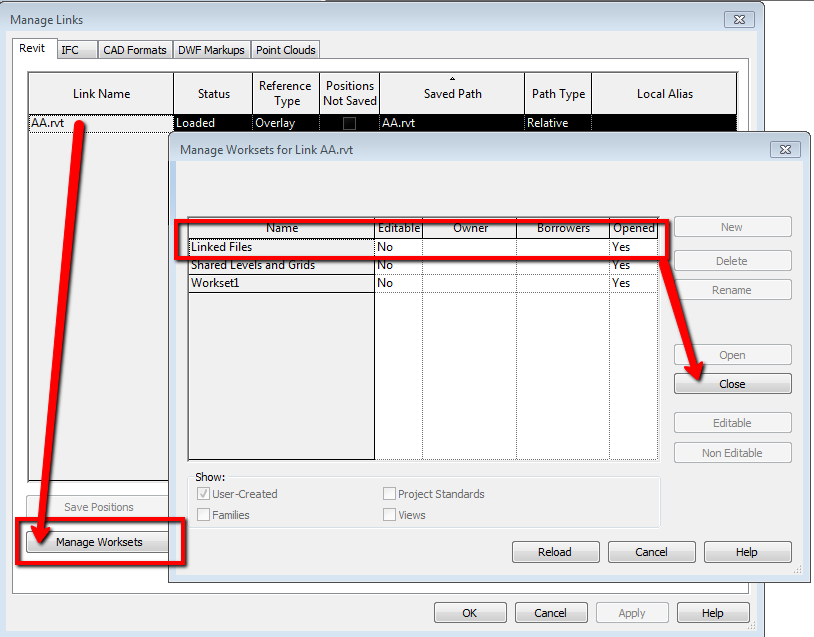Create a New workset

pyautogui.click(x=731, y=226)
